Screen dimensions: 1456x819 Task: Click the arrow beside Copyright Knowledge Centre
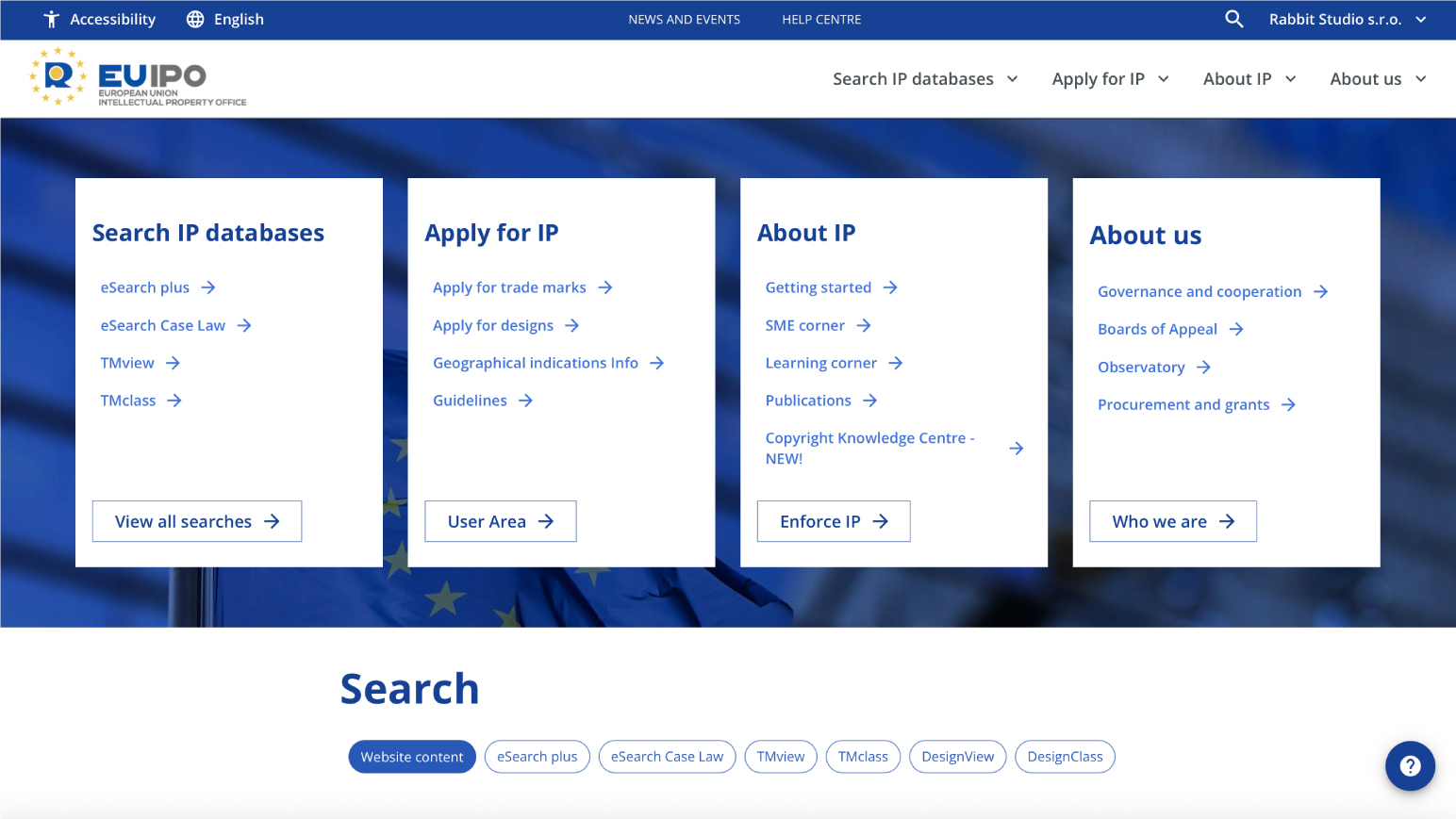pyautogui.click(x=1016, y=449)
